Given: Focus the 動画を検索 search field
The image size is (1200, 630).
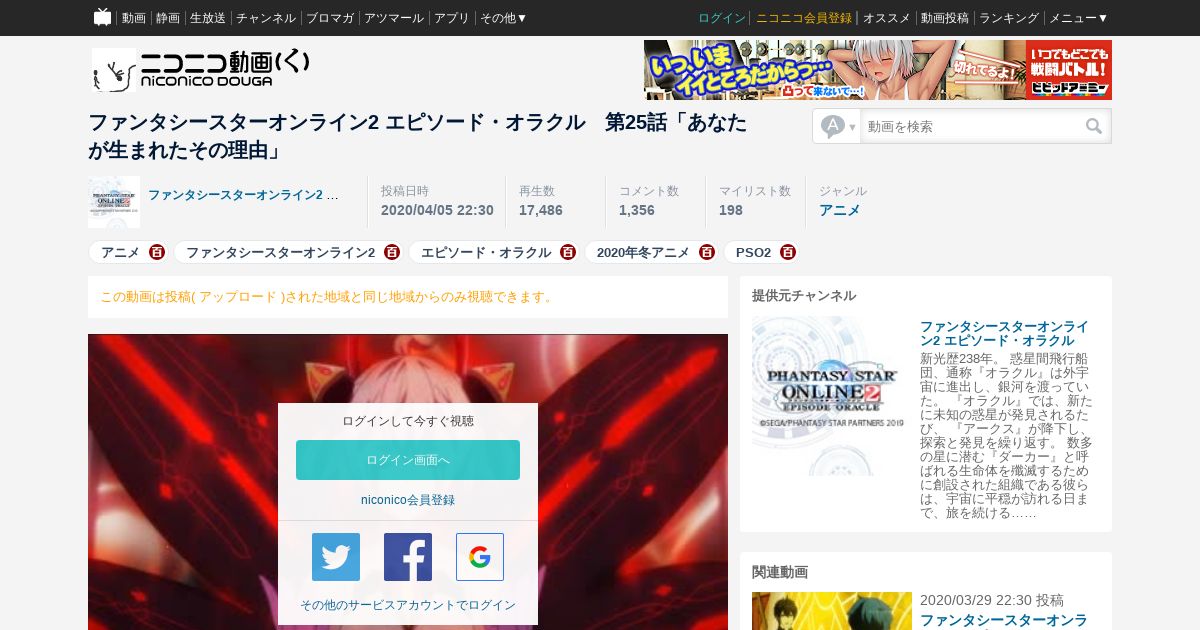Looking at the screenshot, I should [972, 126].
